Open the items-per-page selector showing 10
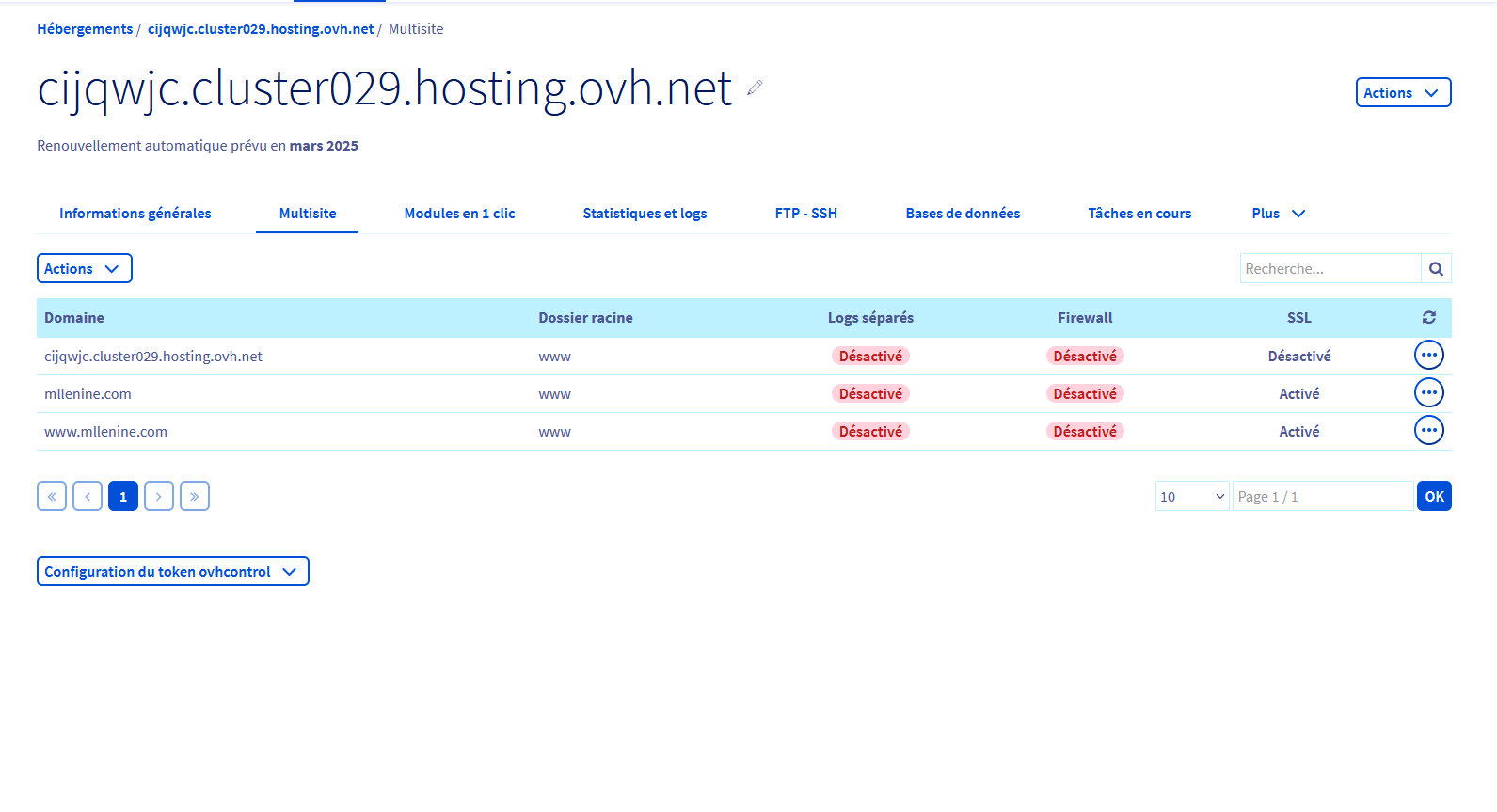This screenshot has height=812, width=1497. (x=1191, y=497)
